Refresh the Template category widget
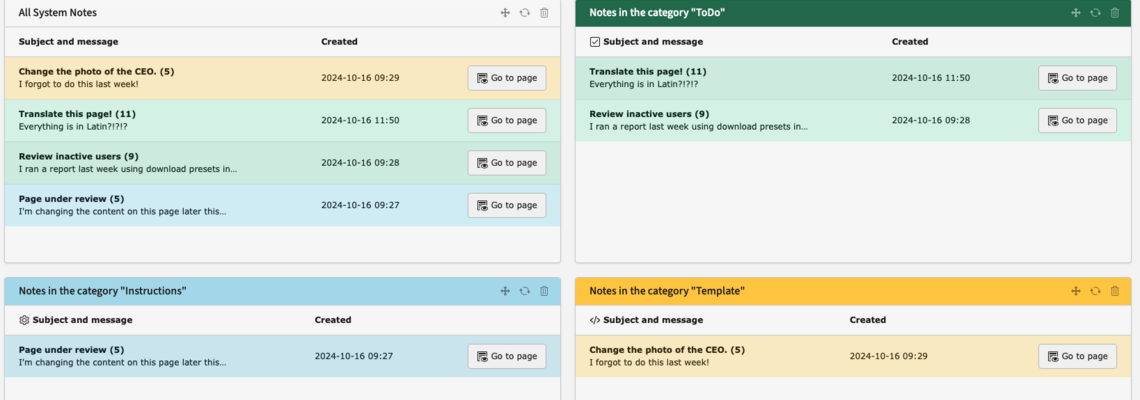This screenshot has width=1140, height=400. tap(1095, 291)
